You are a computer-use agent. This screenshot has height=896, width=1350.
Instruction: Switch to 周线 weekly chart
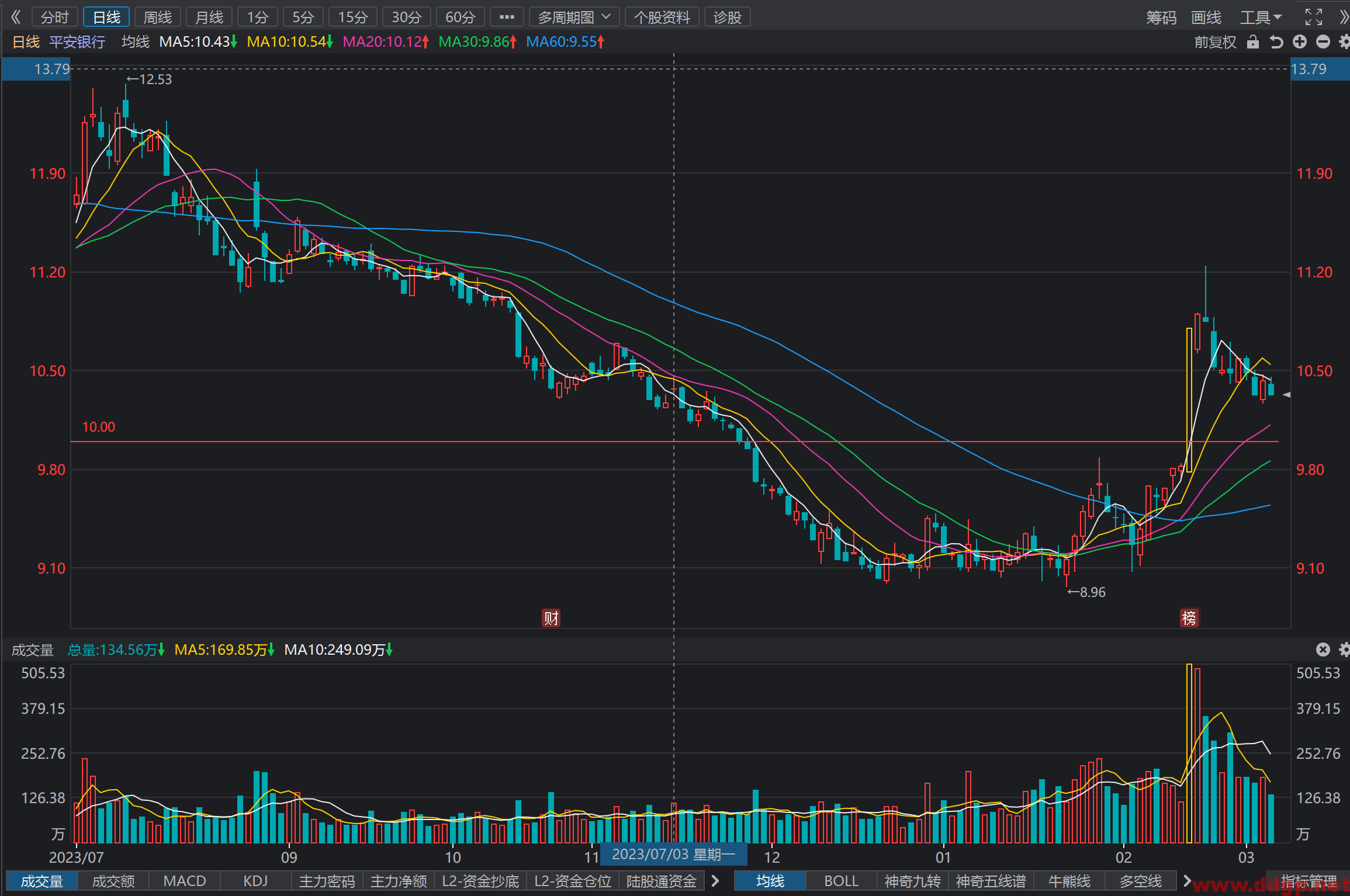(x=158, y=17)
